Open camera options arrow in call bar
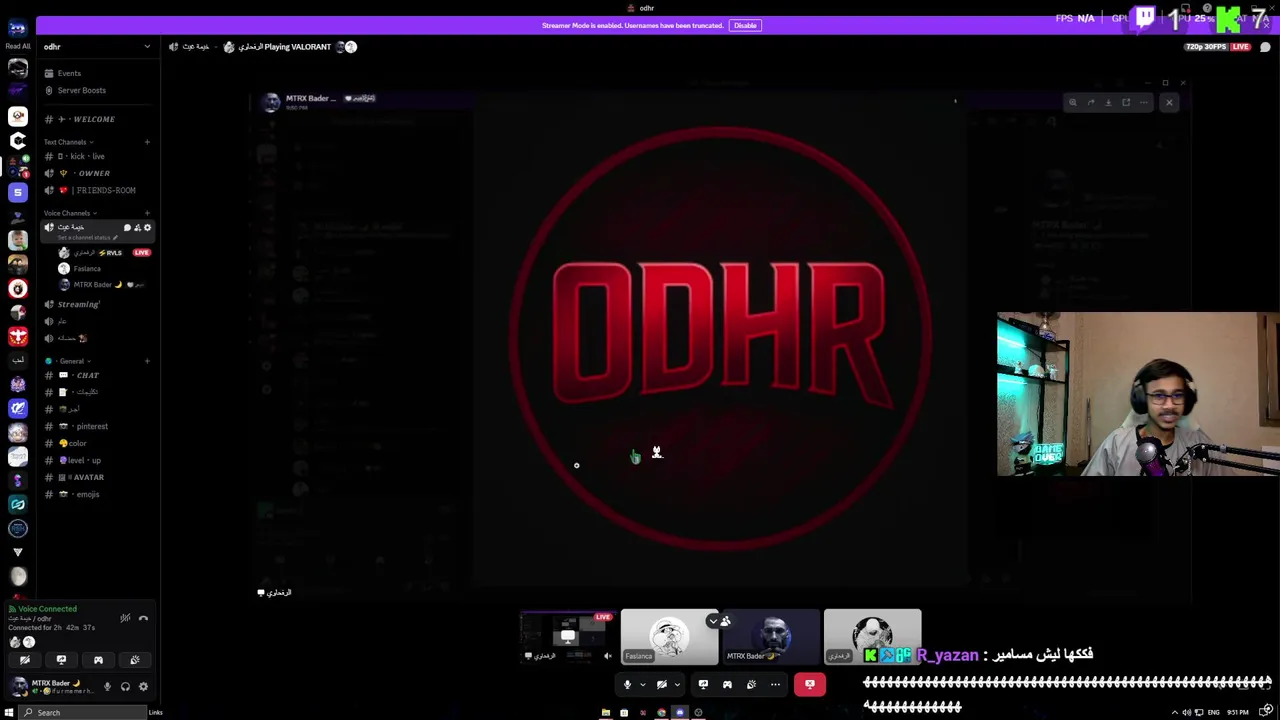Screen dimensions: 1280x720 677,685
